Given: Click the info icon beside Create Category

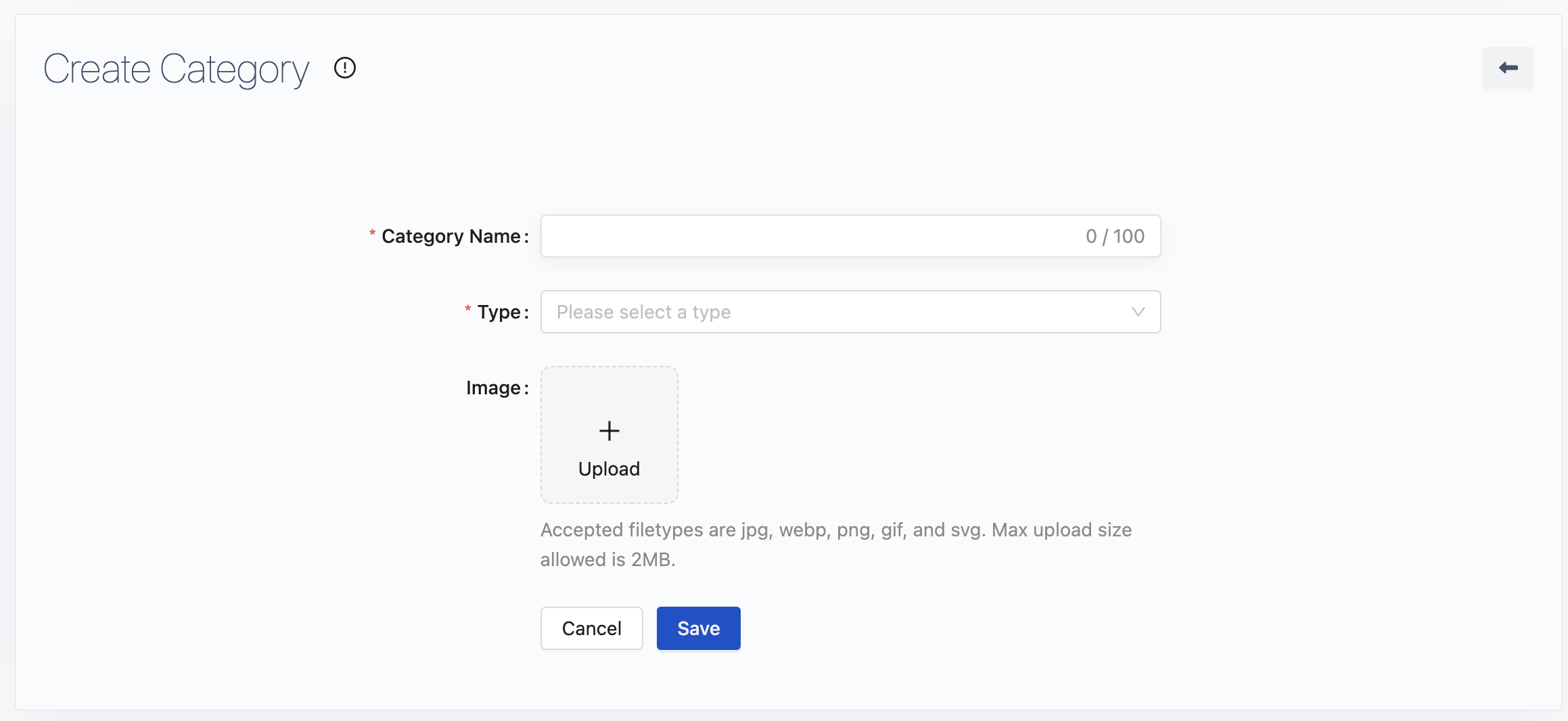Looking at the screenshot, I should coord(345,68).
